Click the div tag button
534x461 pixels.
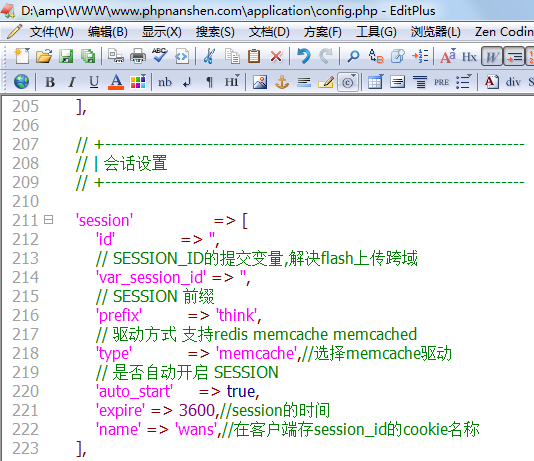click(513, 82)
